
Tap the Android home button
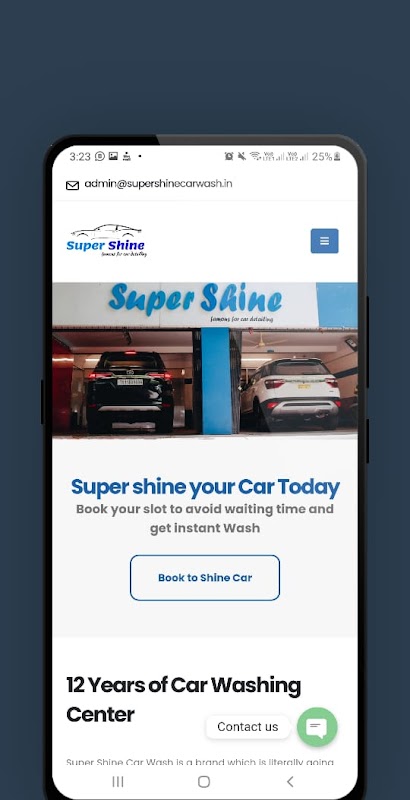204,781
